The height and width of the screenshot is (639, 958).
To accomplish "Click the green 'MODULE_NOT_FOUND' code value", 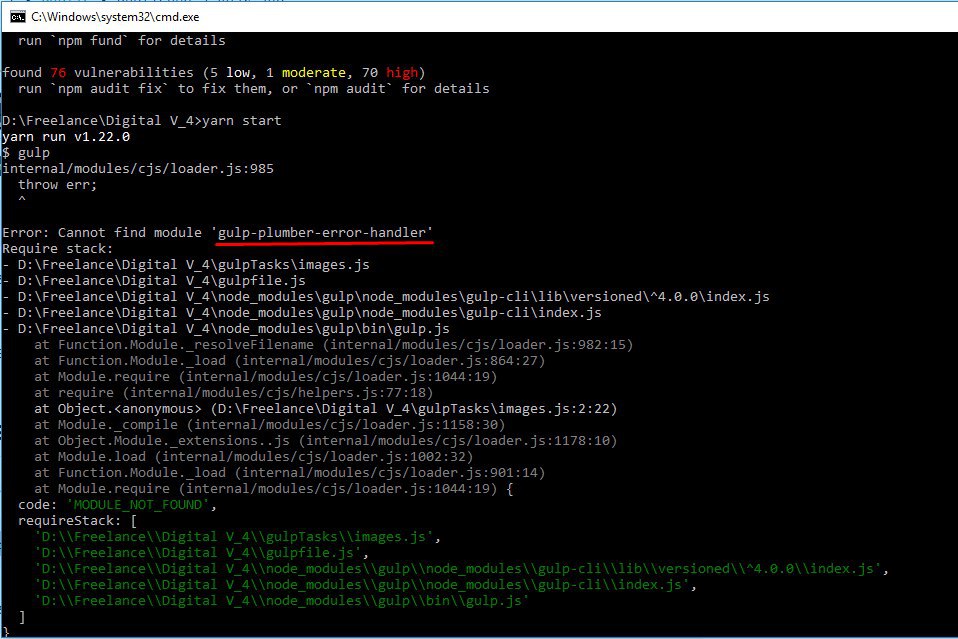I will (137, 505).
